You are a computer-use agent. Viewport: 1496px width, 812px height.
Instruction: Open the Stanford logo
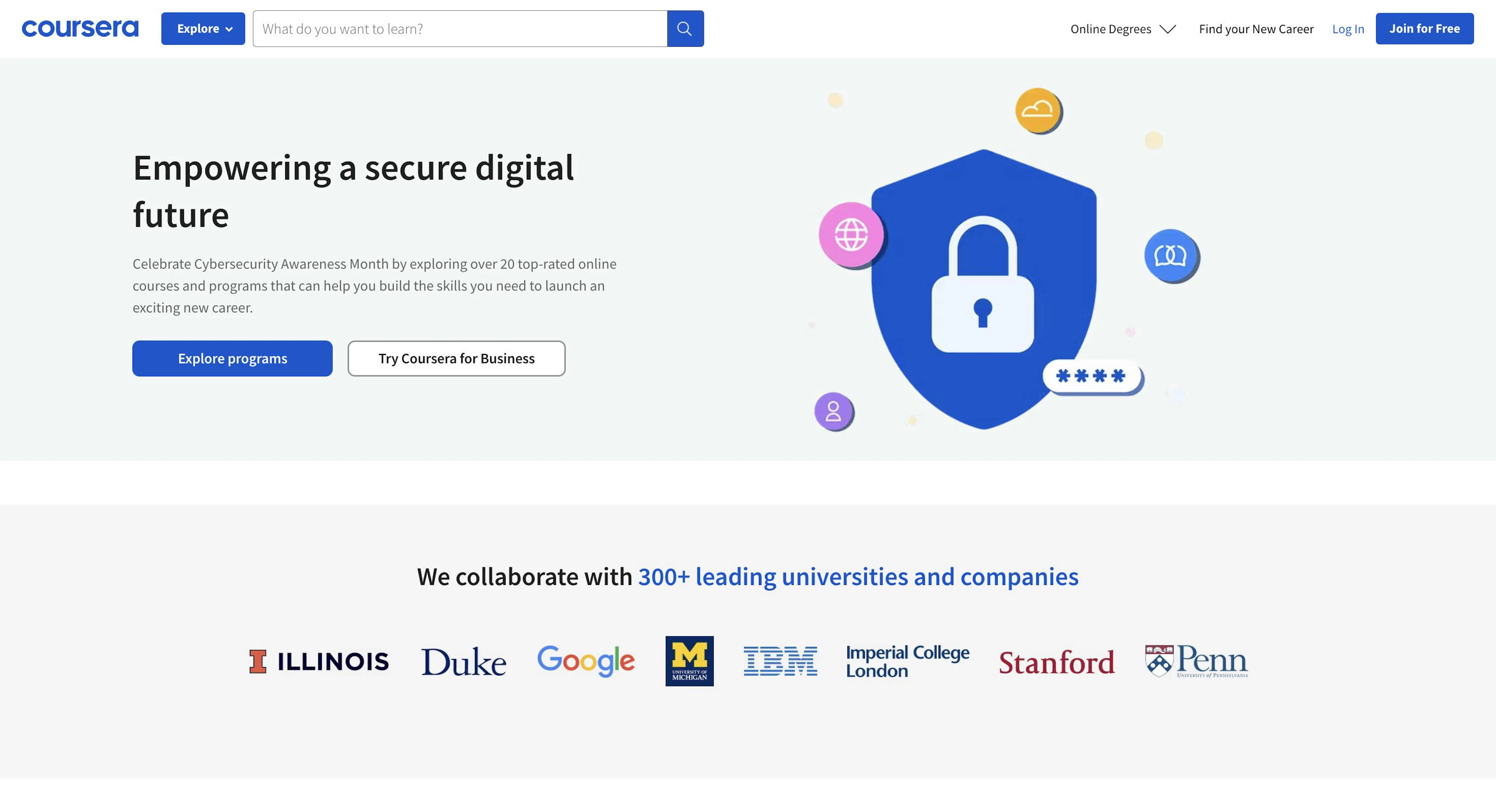click(1057, 662)
